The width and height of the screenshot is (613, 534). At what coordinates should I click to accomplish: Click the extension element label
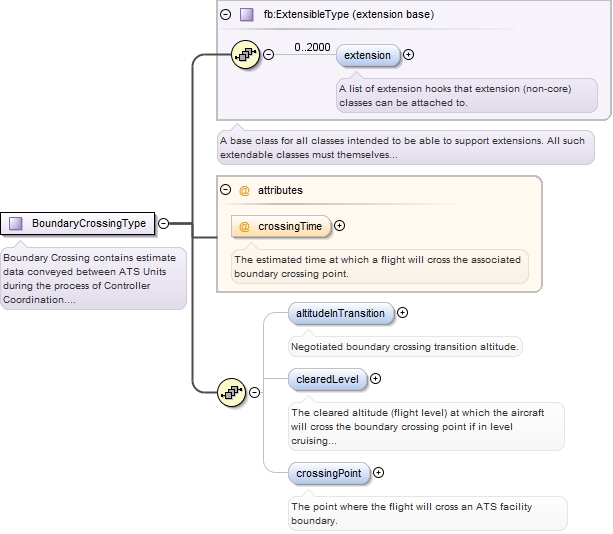367,55
